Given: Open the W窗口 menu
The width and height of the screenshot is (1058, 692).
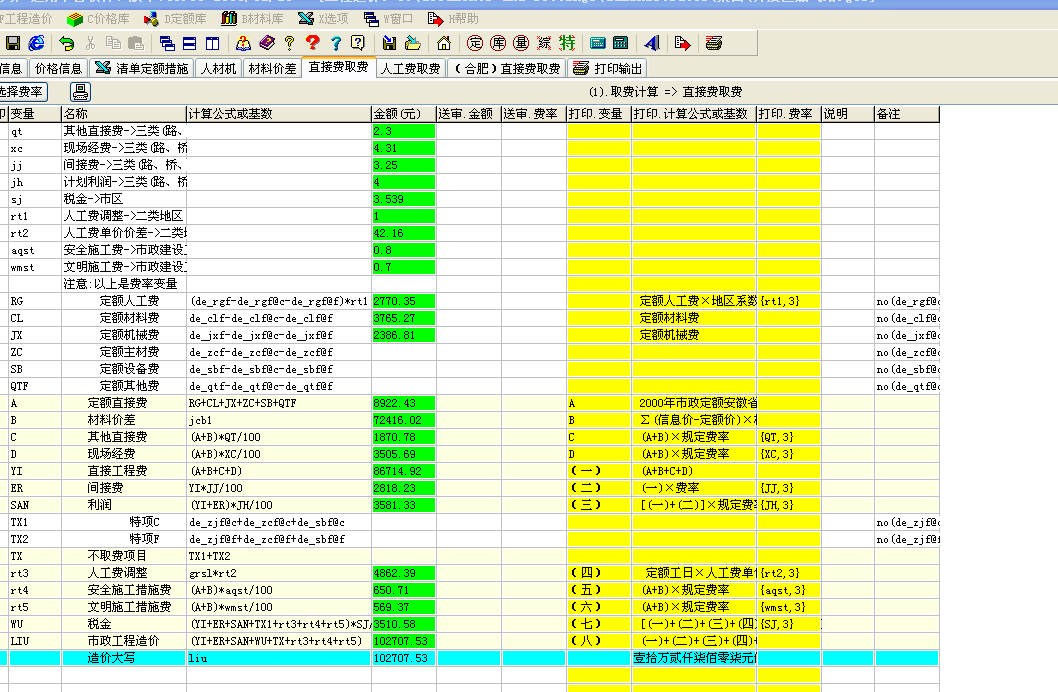Looking at the screenshot, I should click(388, 19).
